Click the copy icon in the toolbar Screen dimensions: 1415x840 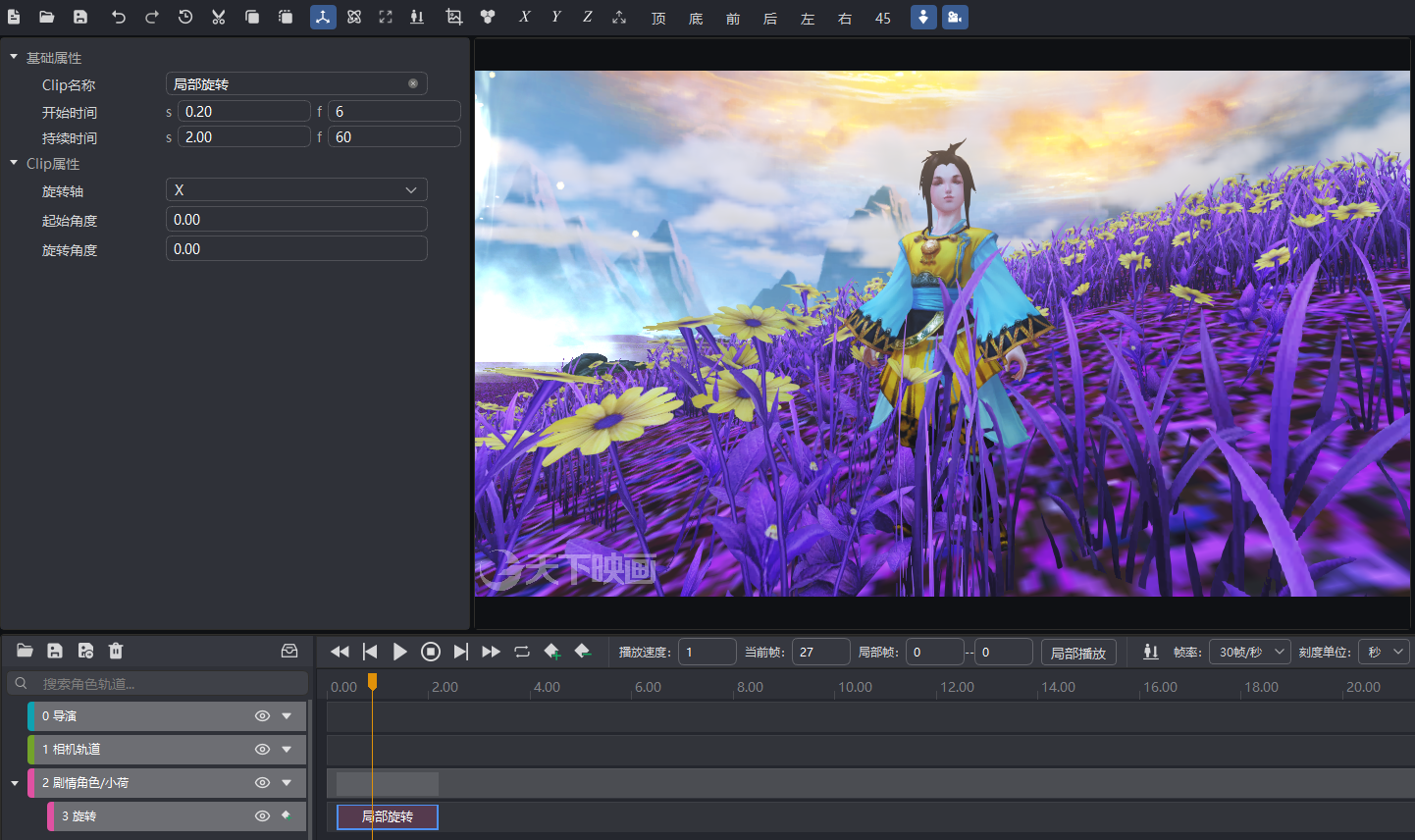[x=252, y=17]
